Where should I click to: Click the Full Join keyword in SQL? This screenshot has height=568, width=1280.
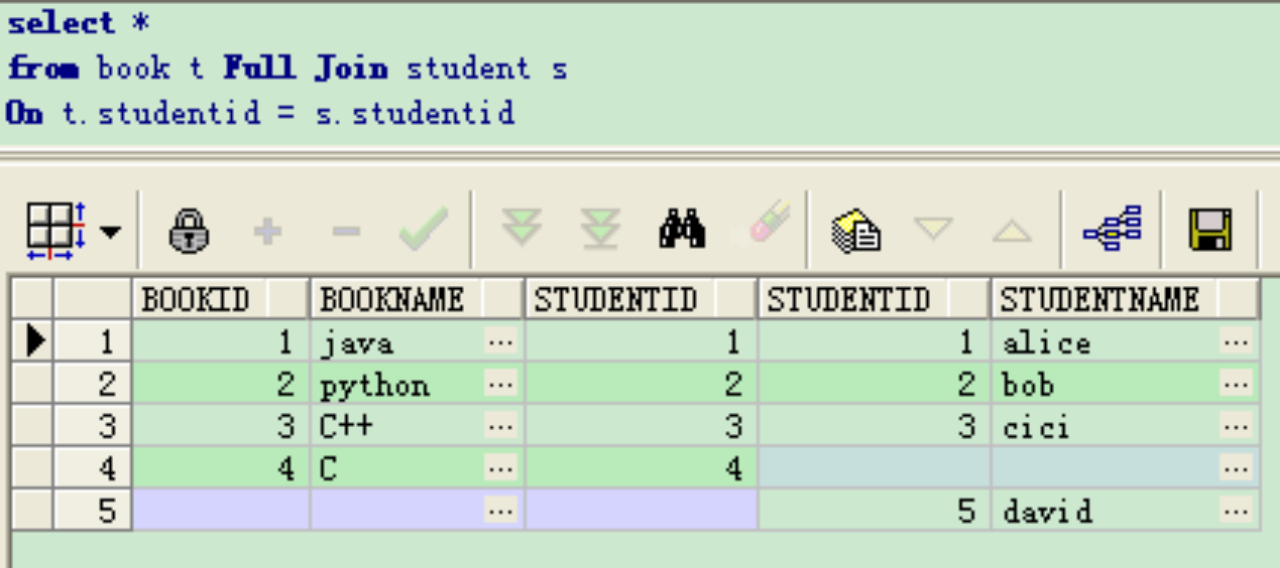pyautogui.click(x=305, y=68)
